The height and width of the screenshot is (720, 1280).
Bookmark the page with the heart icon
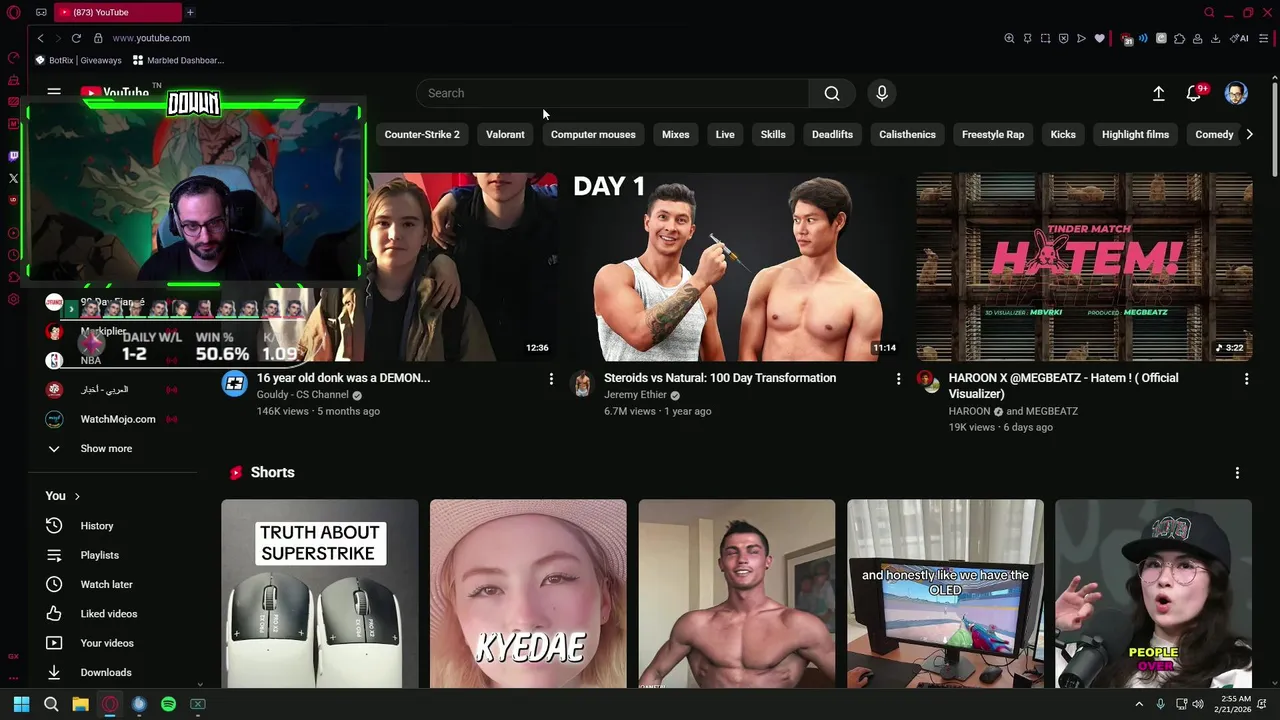[1099, 38]
